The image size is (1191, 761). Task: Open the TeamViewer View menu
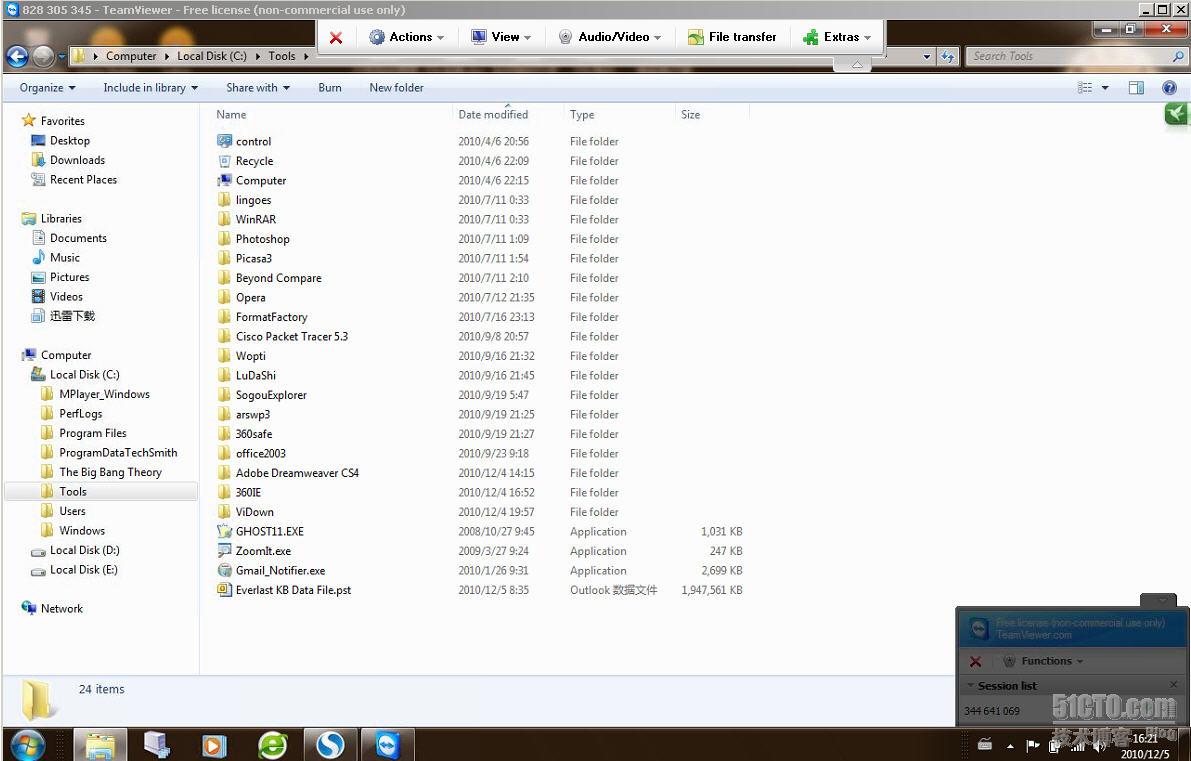coord(501,37)
